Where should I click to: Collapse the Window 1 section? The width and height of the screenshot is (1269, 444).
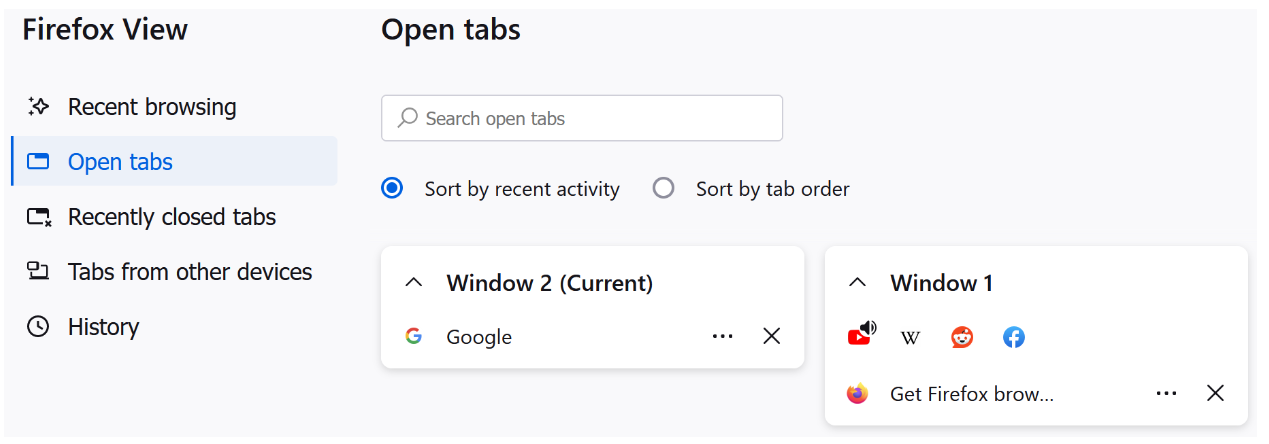857,283
